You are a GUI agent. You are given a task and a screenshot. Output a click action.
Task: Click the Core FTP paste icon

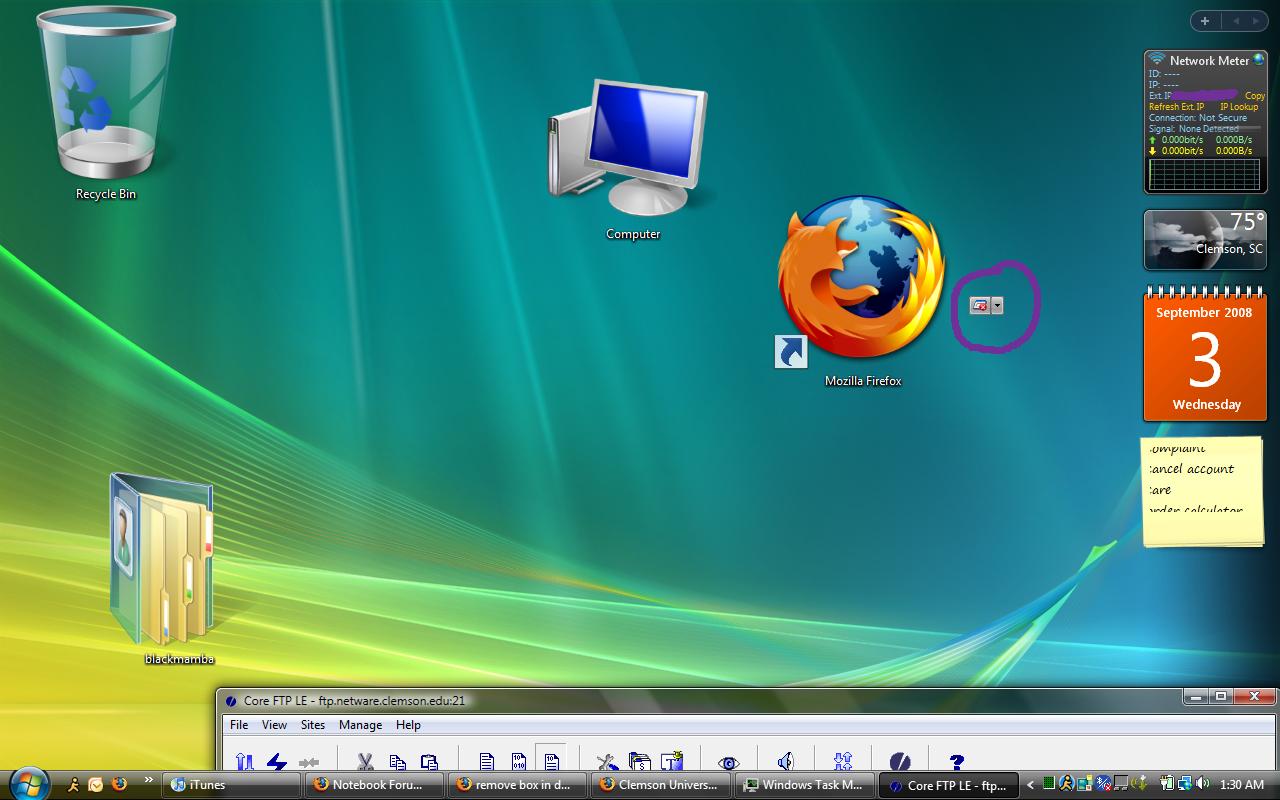[x=429, y=762]
